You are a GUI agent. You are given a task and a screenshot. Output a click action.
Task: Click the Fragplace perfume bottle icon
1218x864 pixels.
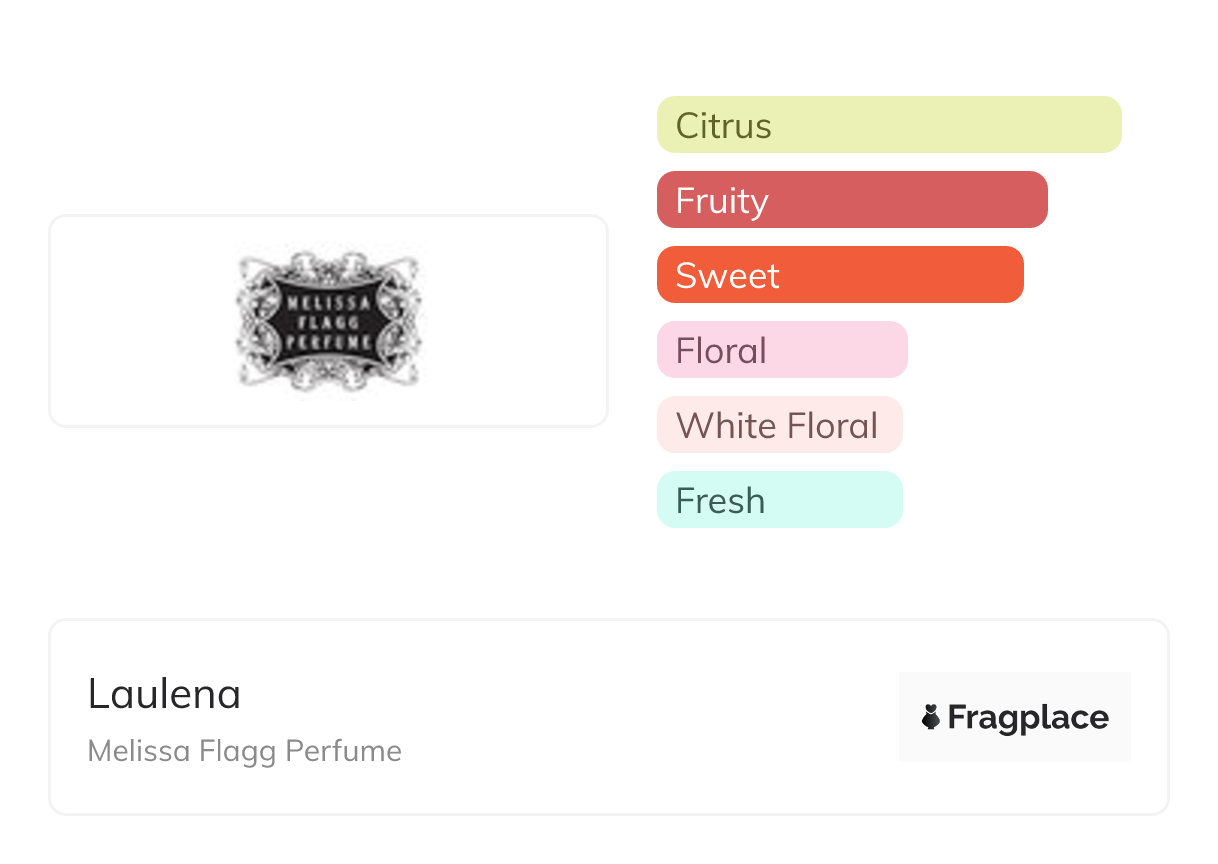click(931, 717)
